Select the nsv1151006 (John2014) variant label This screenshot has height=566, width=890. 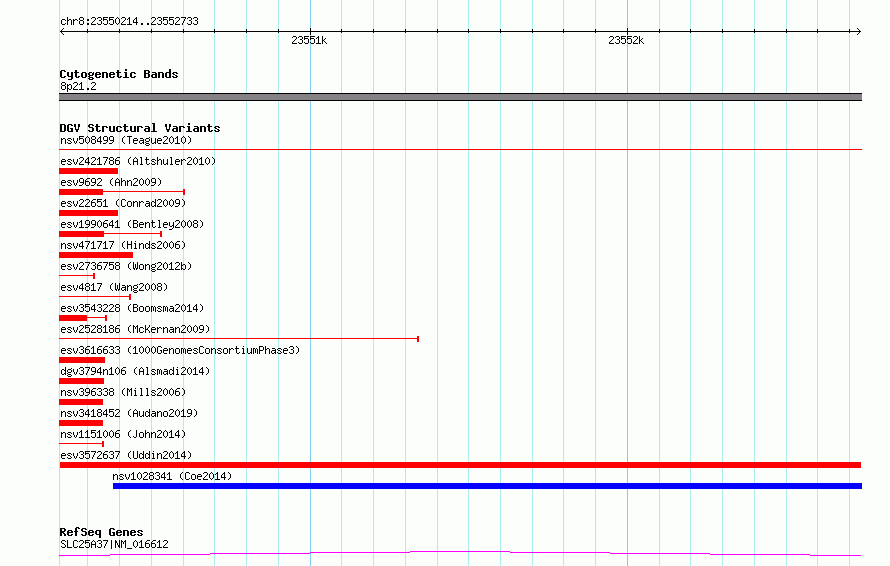tap(123, 434)
